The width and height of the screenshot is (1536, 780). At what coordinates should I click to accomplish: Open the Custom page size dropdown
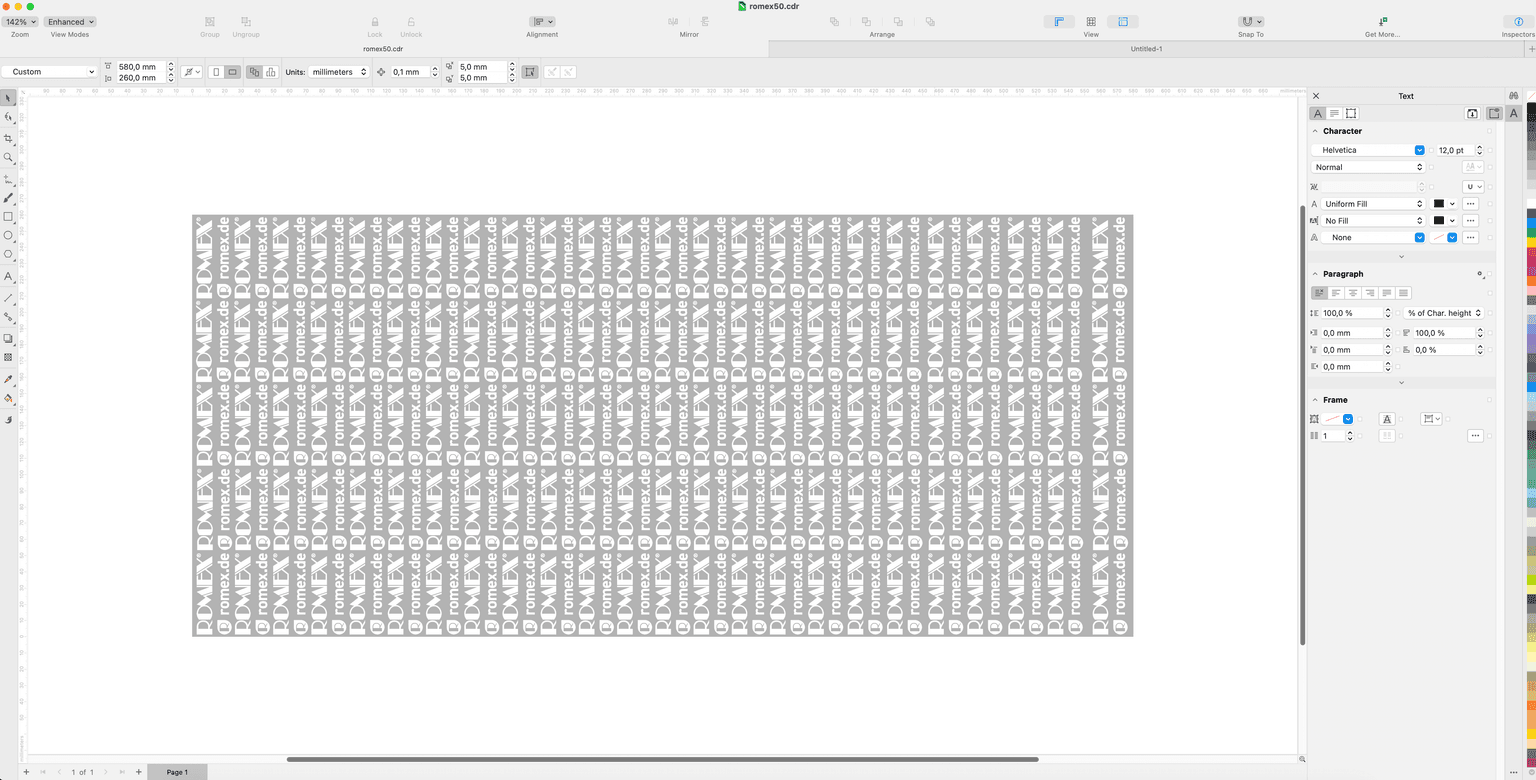click(x=49, y=72)
